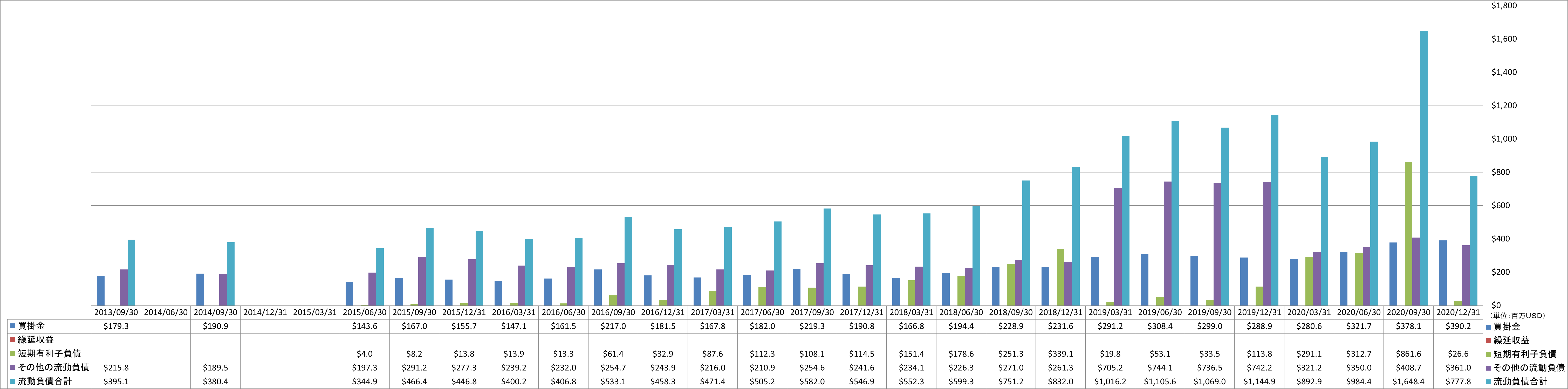Click the $312.7 cell for 2020/06/30

tap(1359, 354)
